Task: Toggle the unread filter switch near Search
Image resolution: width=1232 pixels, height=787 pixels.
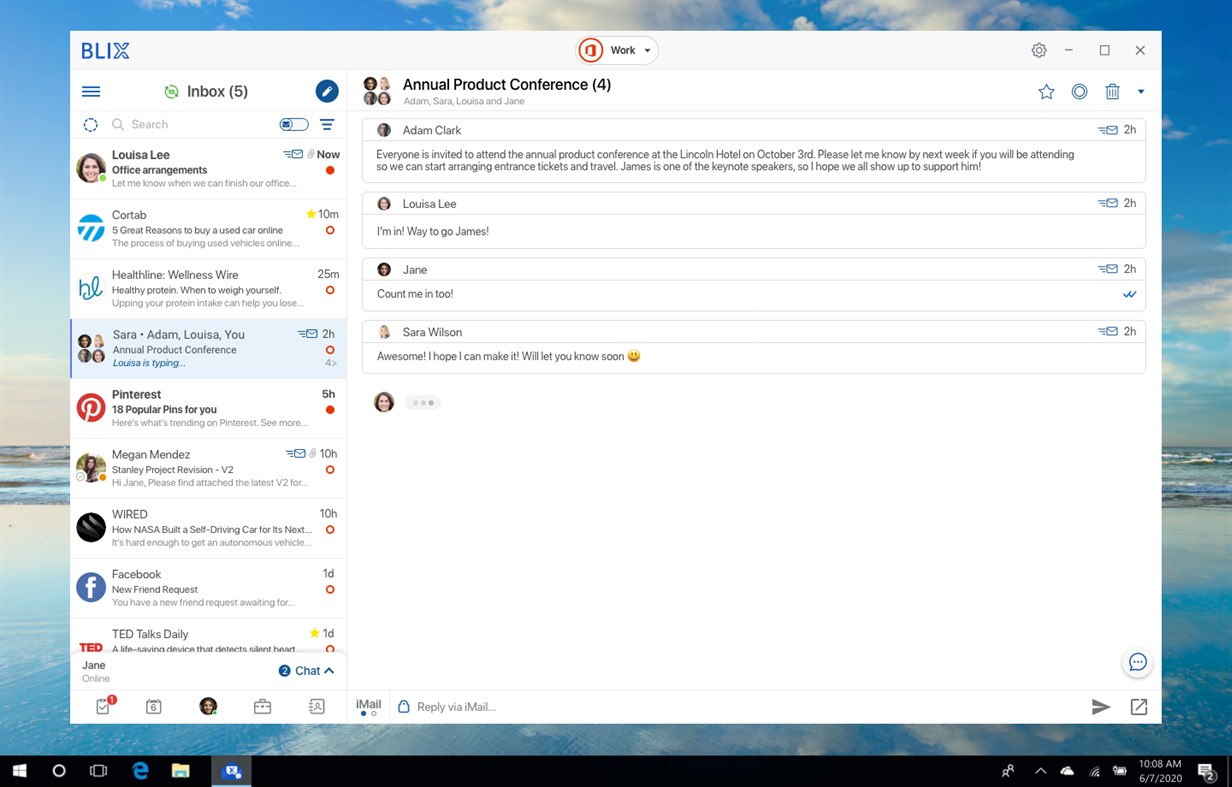Action: pyautogui.click(x=294, y=125)
